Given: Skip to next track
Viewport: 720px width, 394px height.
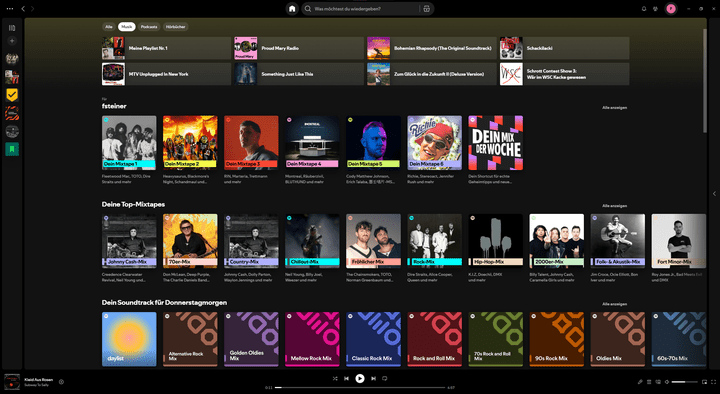Looking at the screenshot, I should pyautogui.click(x=373, y=378).
